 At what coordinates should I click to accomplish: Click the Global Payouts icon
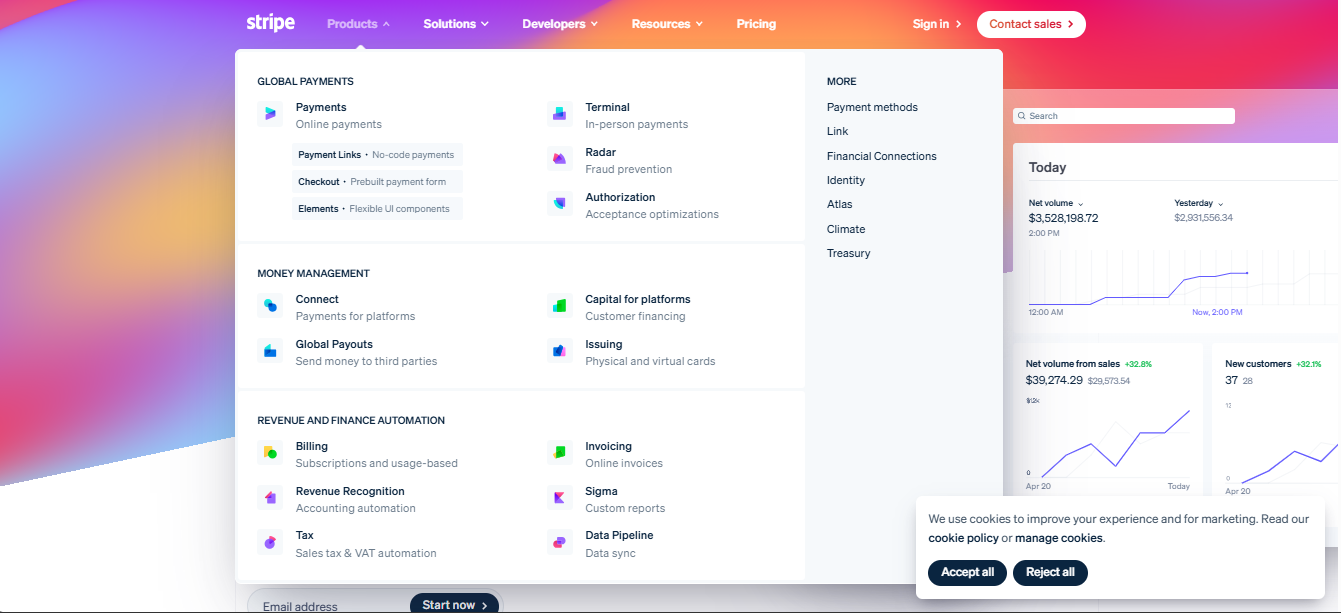[x=269, y=351]
